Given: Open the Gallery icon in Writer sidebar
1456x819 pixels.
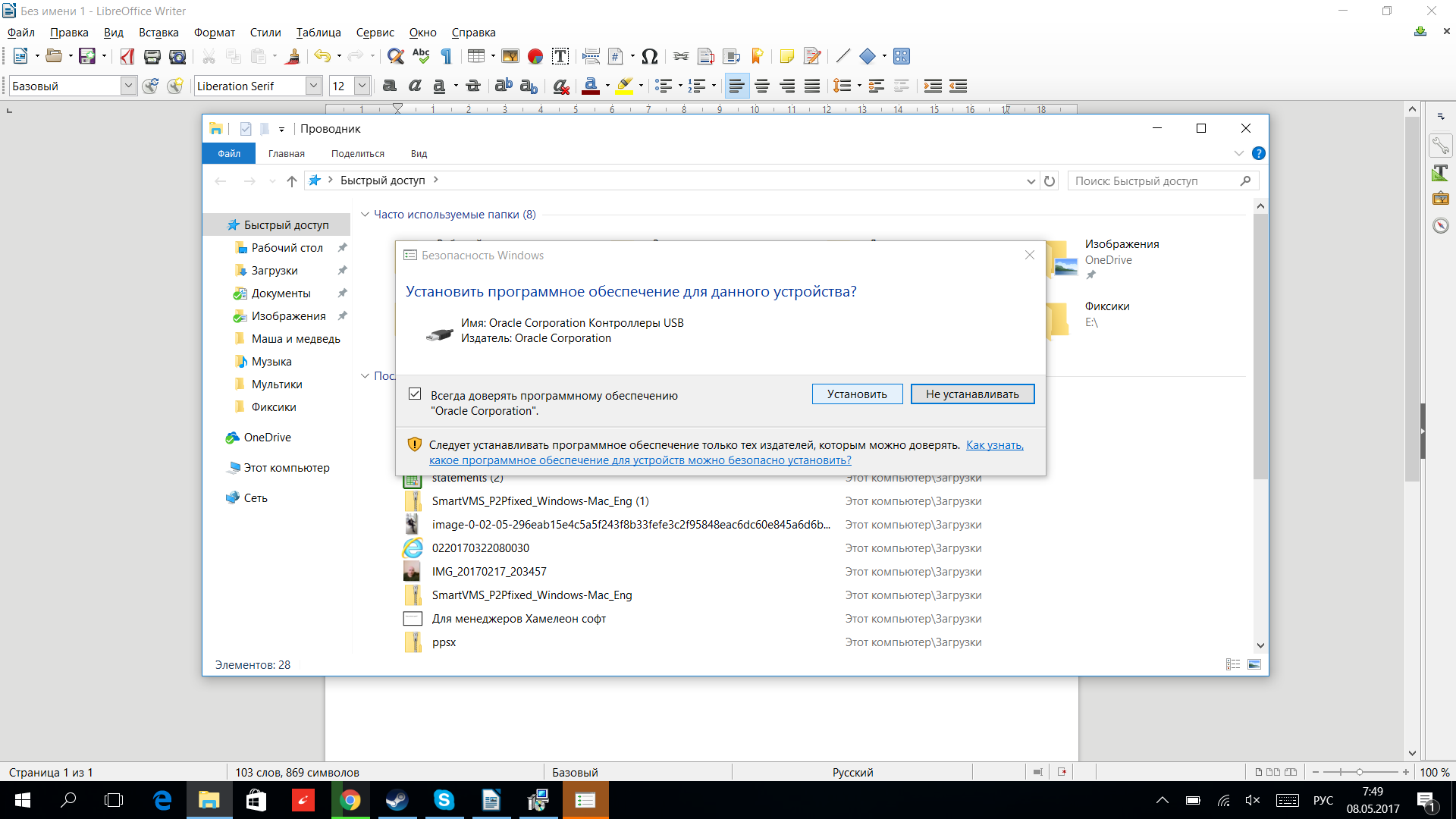Looking at the screenshot, I should (x=1441, y=199).
